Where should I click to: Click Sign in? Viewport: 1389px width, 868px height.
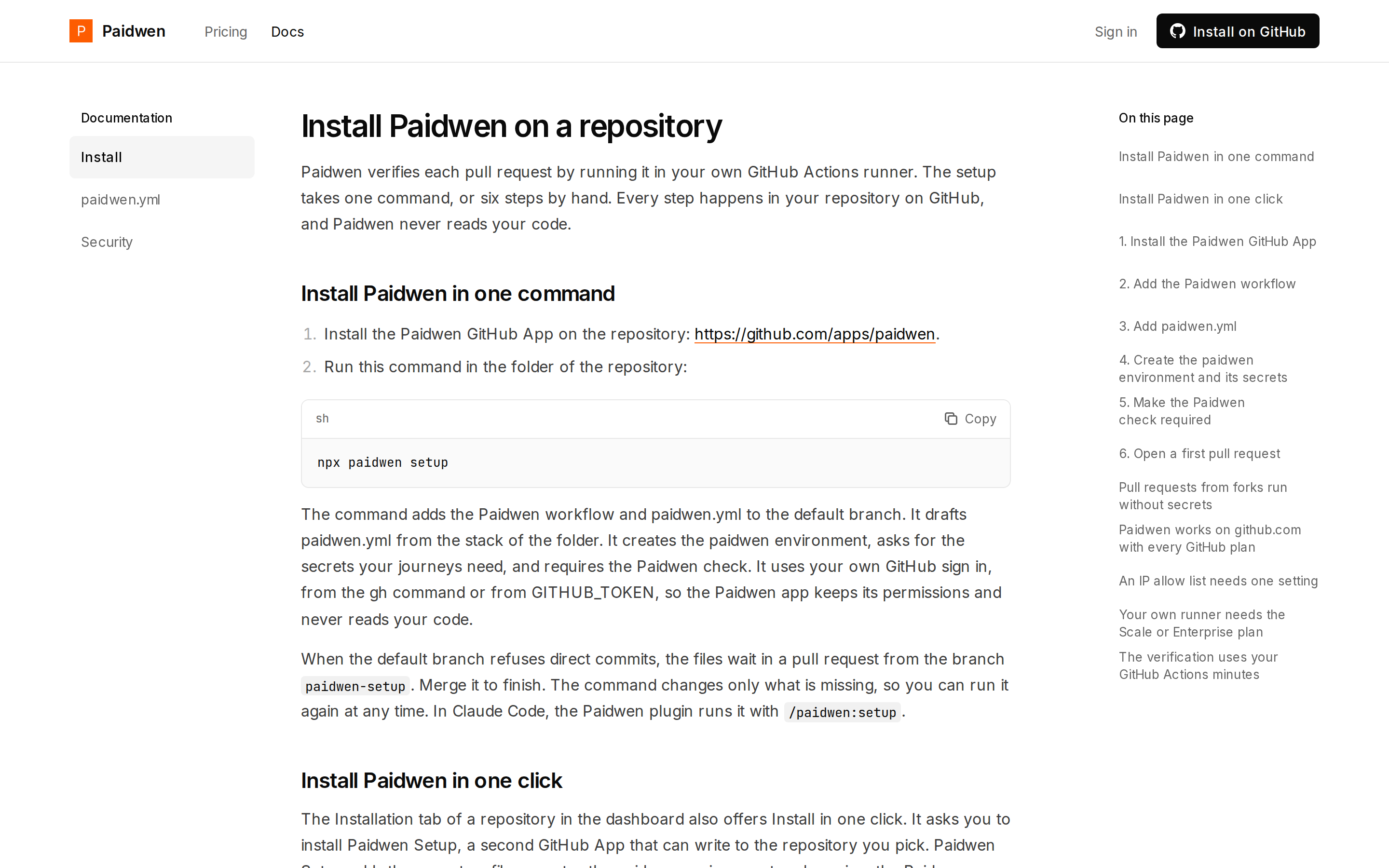point(1115,31)
